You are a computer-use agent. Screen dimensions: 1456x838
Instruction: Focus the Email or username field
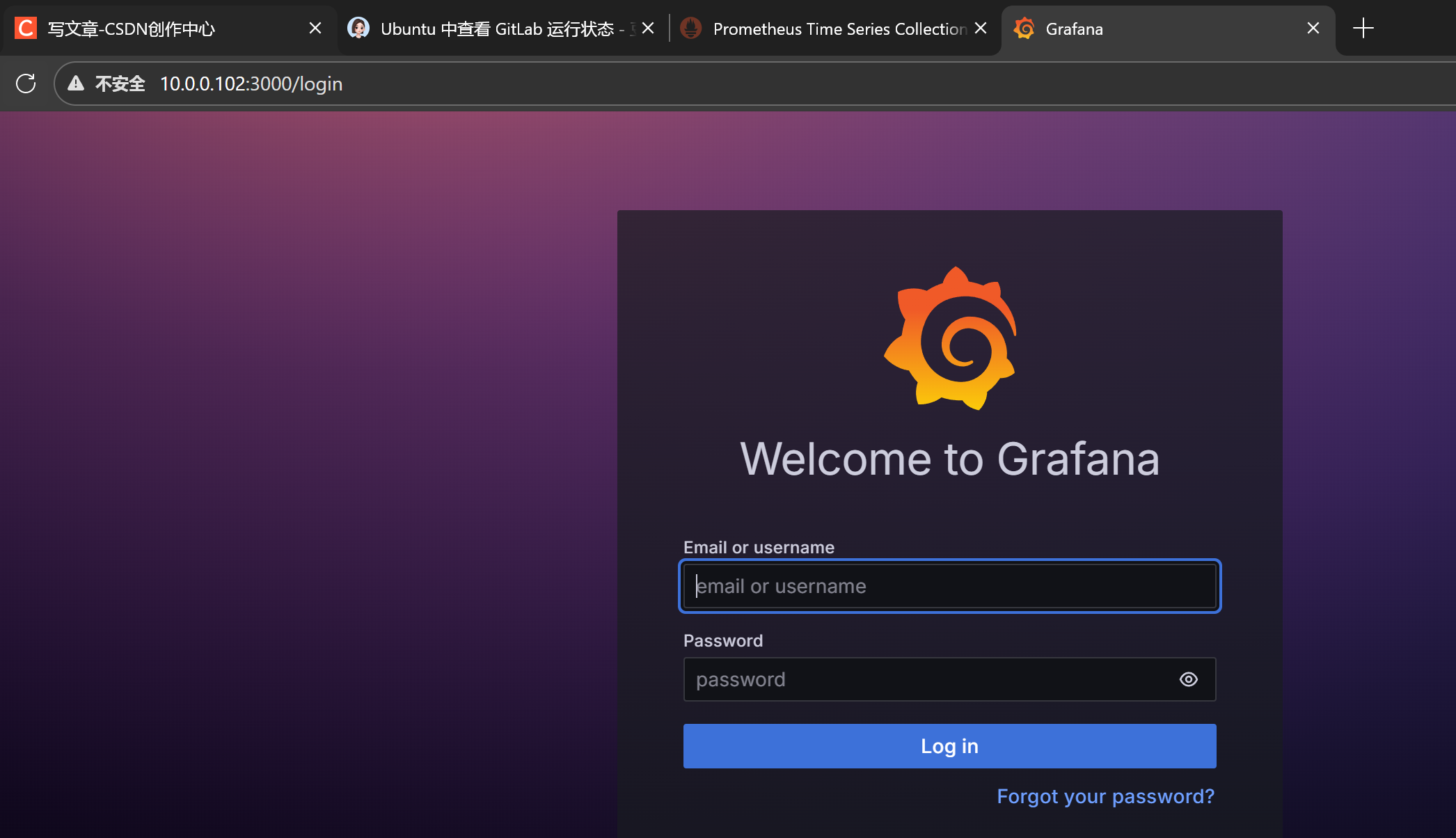[949, 586]
